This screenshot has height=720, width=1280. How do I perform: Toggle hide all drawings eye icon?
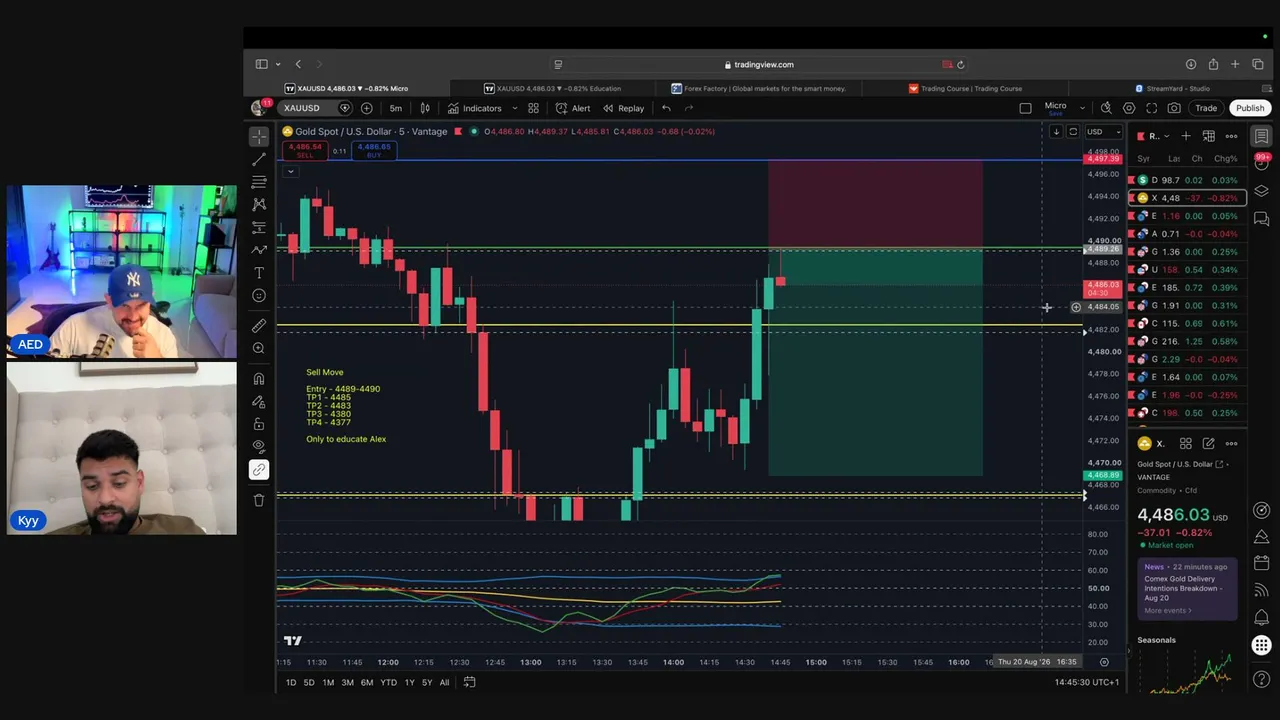[259, 446]
